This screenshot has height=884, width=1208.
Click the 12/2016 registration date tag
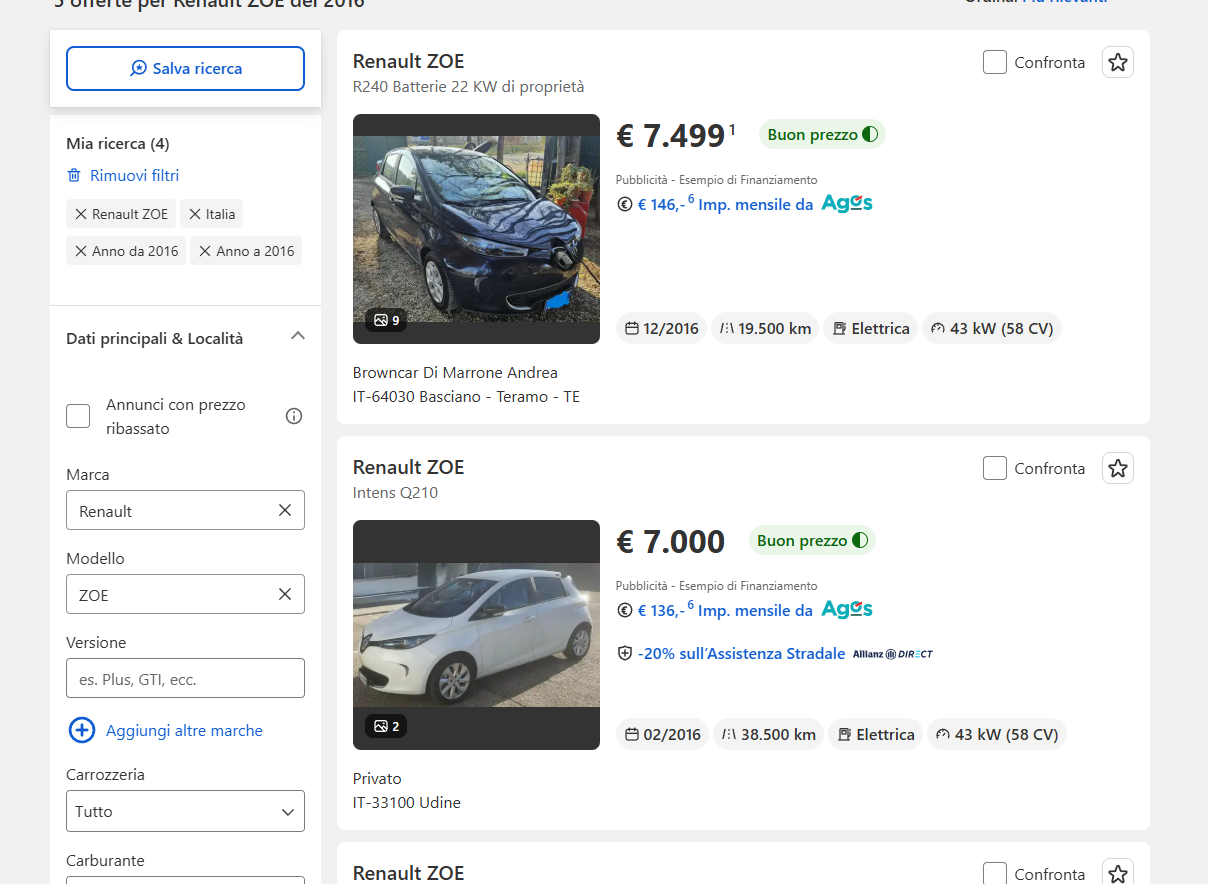(x=662, y=328)
